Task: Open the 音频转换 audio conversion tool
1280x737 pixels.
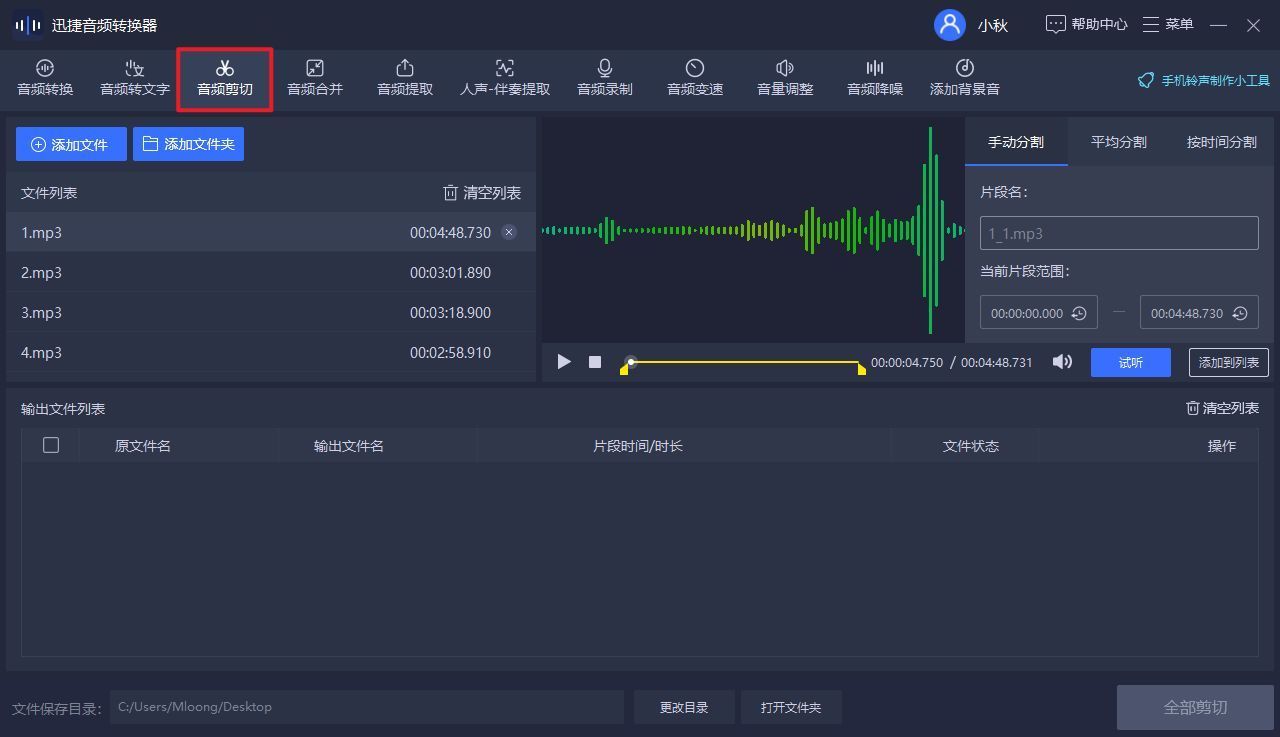Action: tap(45, 78)
